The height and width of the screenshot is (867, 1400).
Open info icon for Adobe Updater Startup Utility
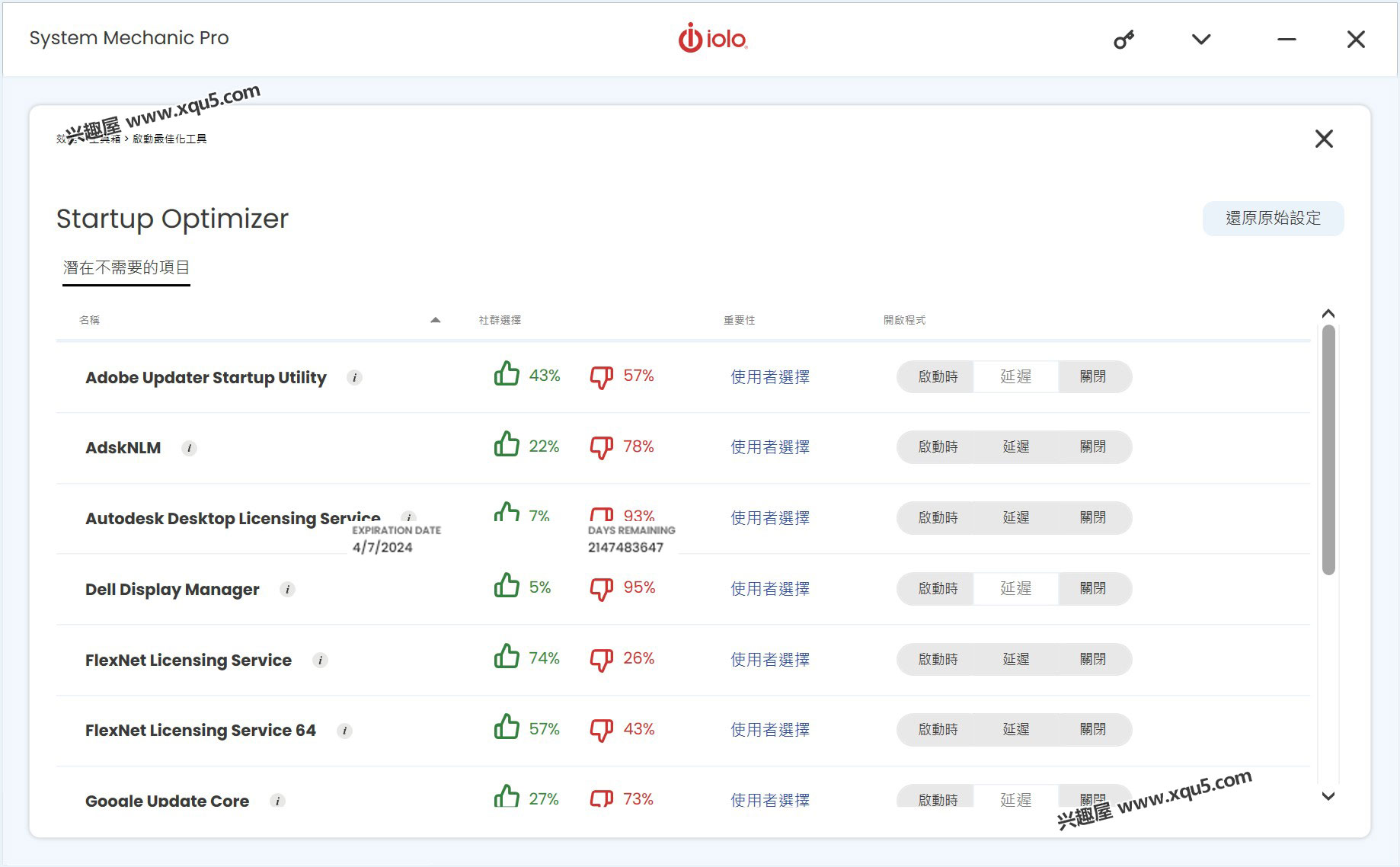click(354, 378)
